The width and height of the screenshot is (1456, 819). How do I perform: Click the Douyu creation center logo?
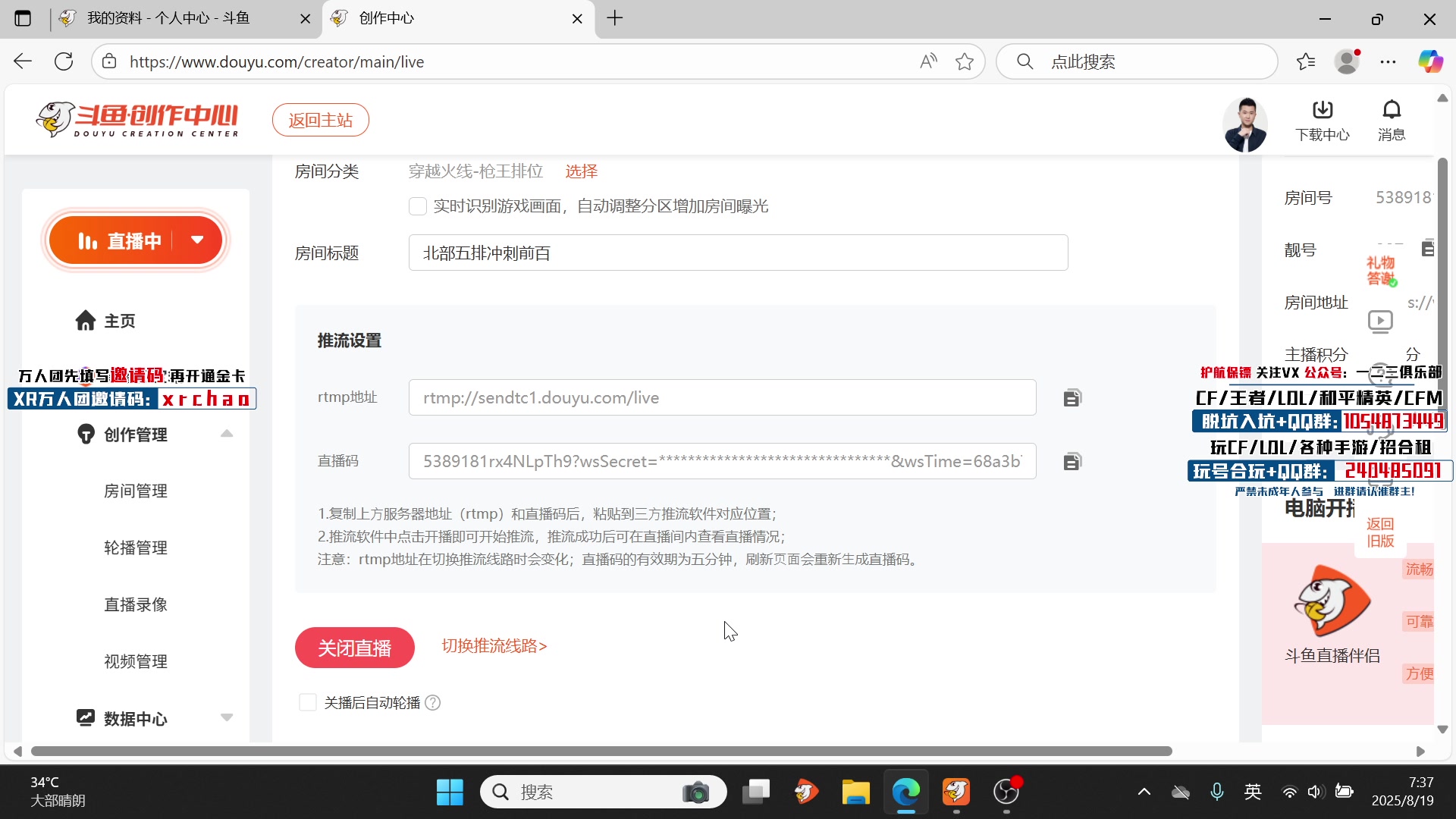click(x=137, y=120)
